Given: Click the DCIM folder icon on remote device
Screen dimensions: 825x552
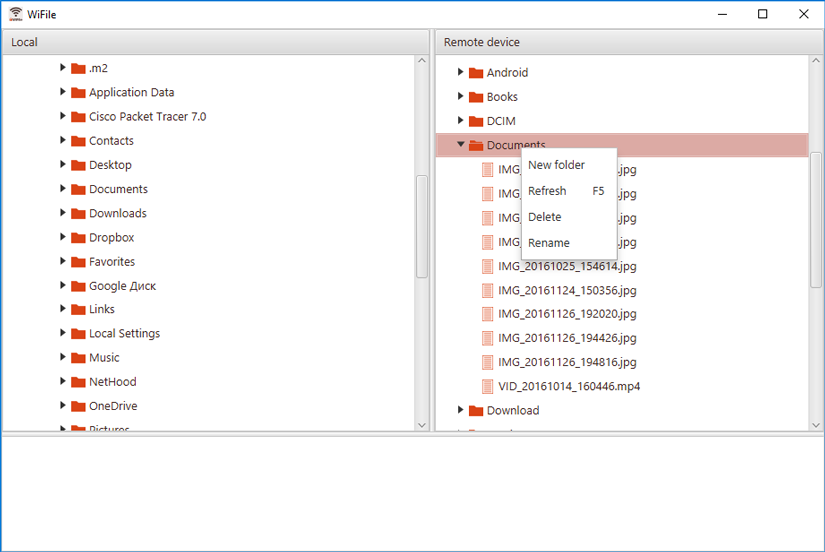Looking at the screenshot, I should click(476, 121).
